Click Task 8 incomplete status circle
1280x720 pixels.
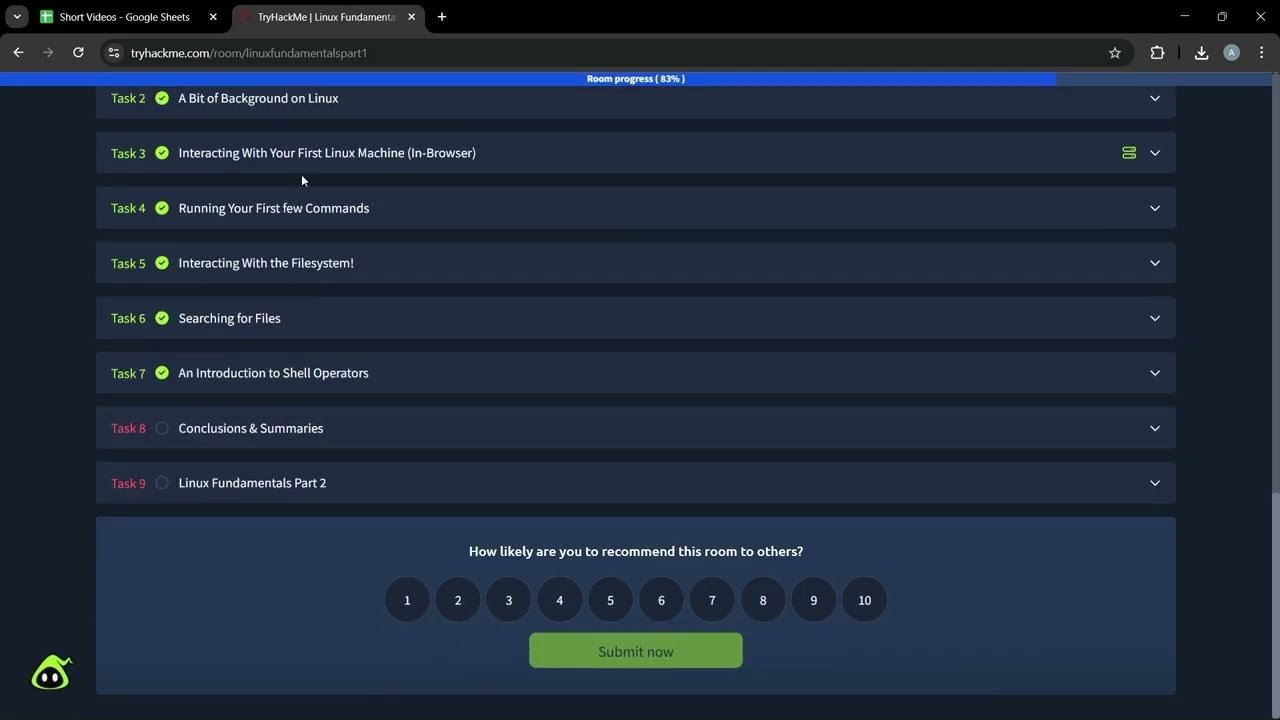[162, 428]
